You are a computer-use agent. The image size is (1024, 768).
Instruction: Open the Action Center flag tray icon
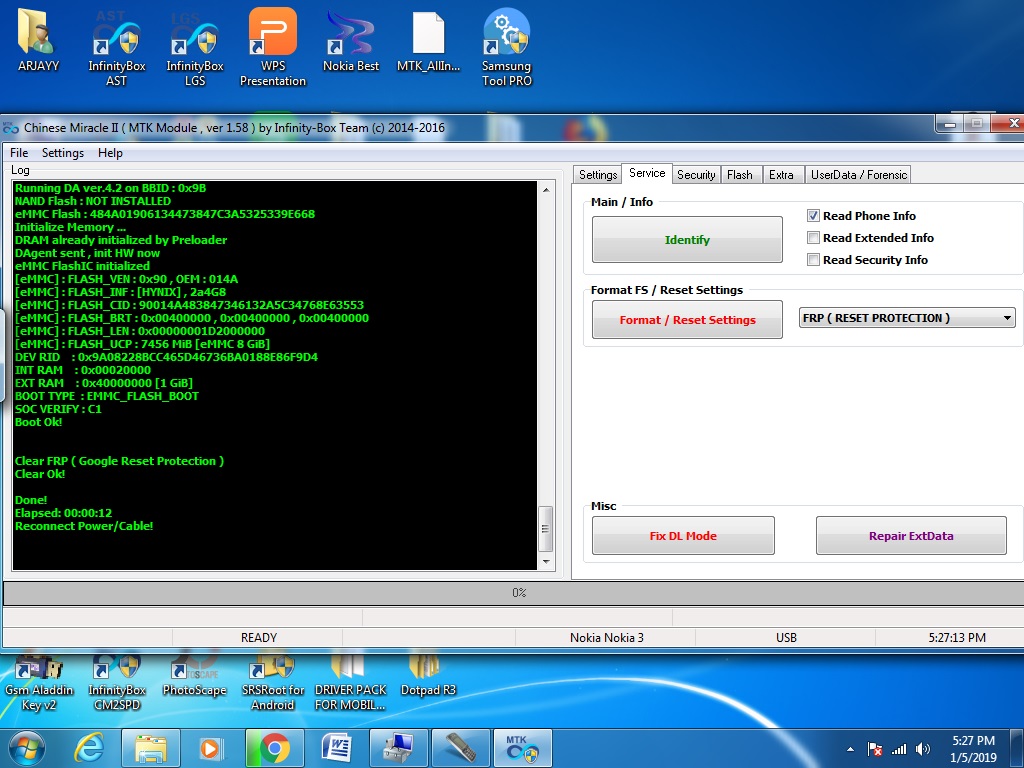pos(874,749)
